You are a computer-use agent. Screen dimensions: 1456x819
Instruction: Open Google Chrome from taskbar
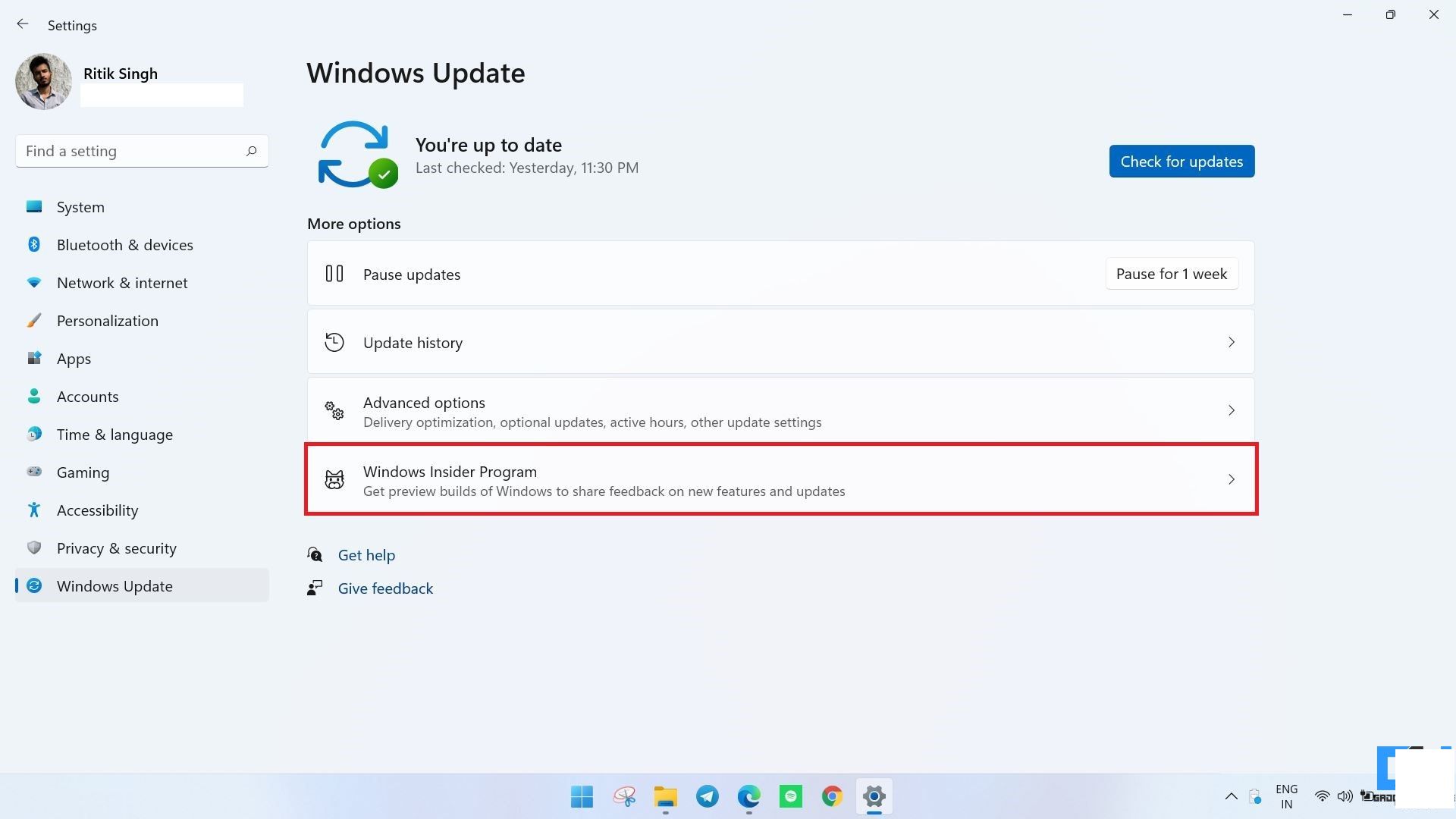832,796
